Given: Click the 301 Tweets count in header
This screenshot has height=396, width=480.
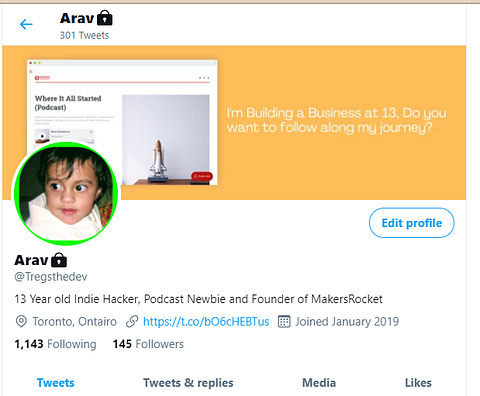Looking at the screenshot, I should click(84, 35).
